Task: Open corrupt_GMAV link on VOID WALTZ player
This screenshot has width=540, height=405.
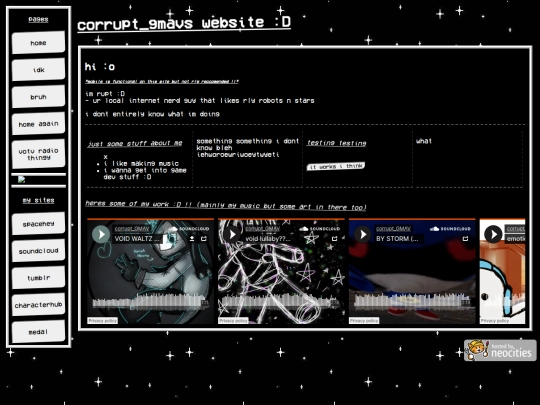Action: click(132, 229)
